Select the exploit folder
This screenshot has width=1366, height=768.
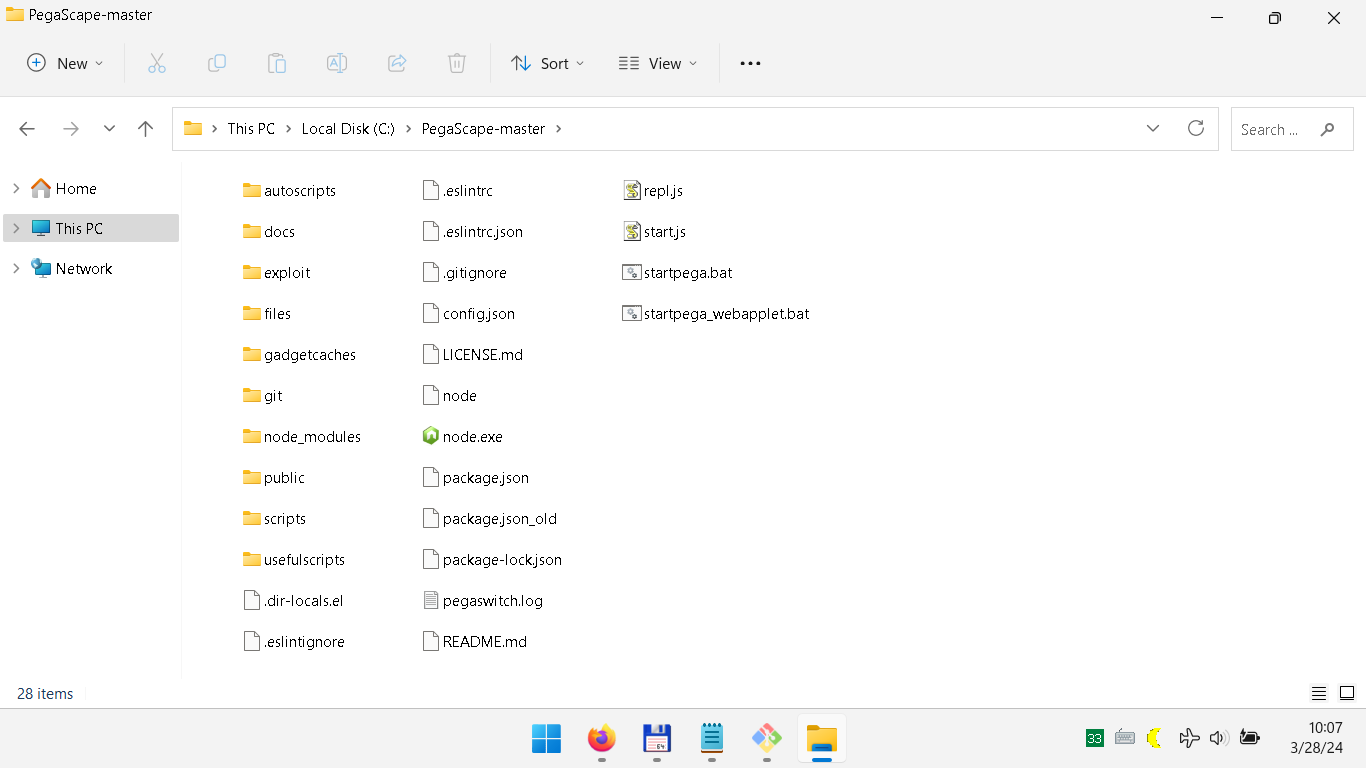point(277,272)
